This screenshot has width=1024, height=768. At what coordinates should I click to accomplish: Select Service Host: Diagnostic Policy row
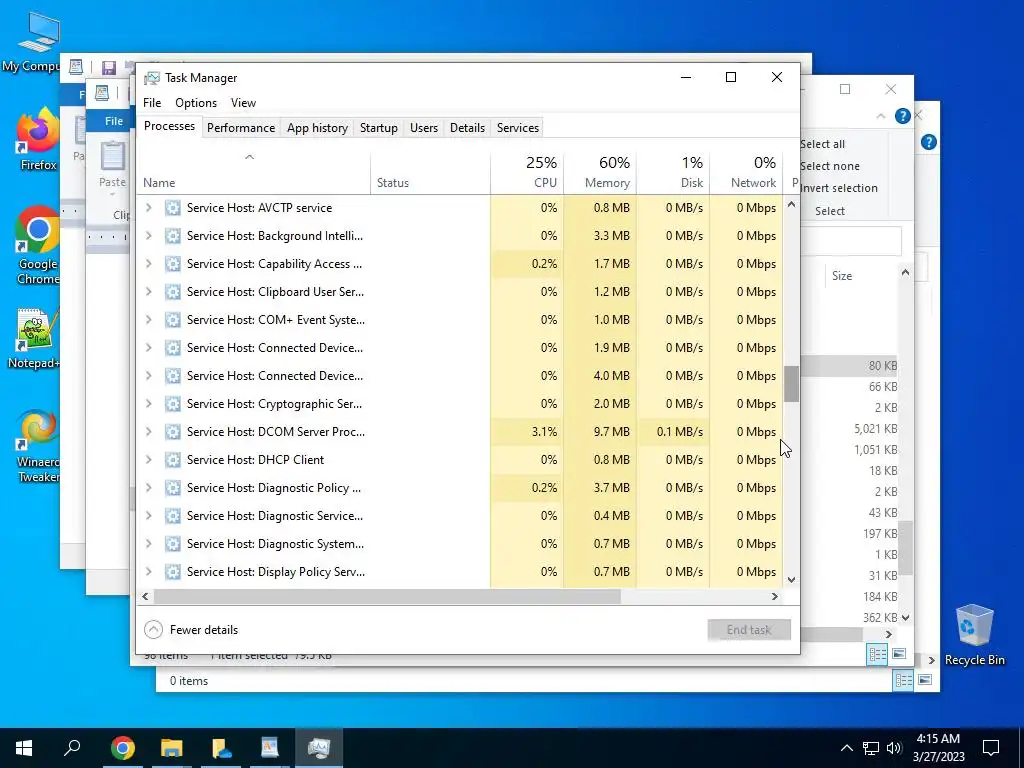(460, 488)
